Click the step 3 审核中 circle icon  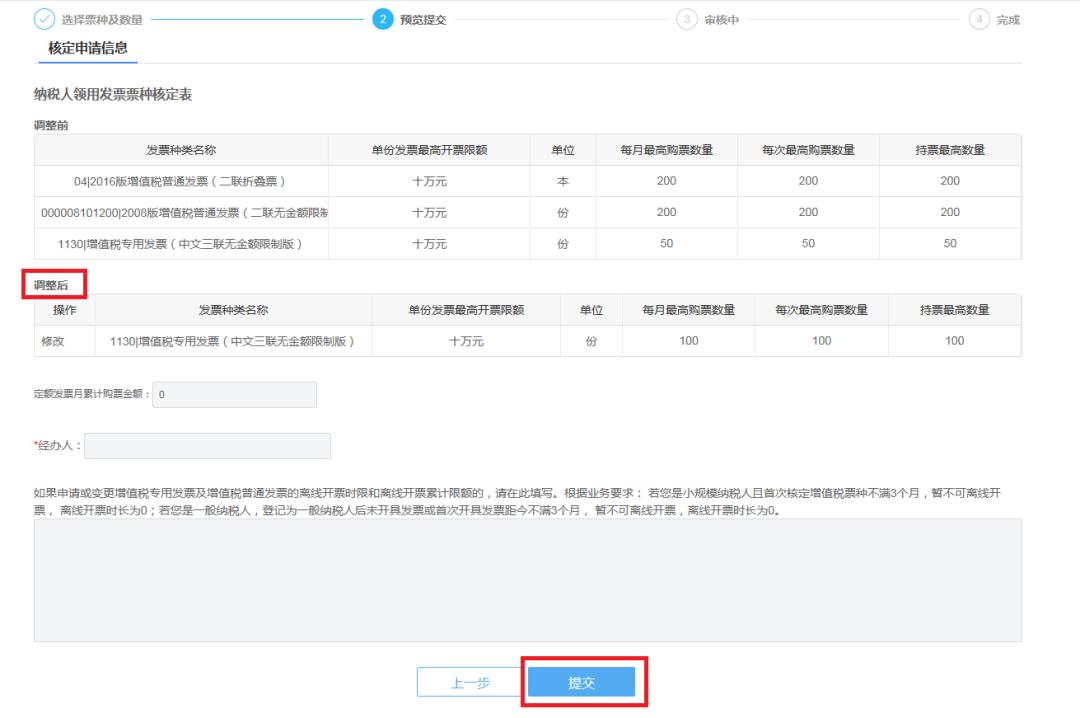(x=687, y=20)
